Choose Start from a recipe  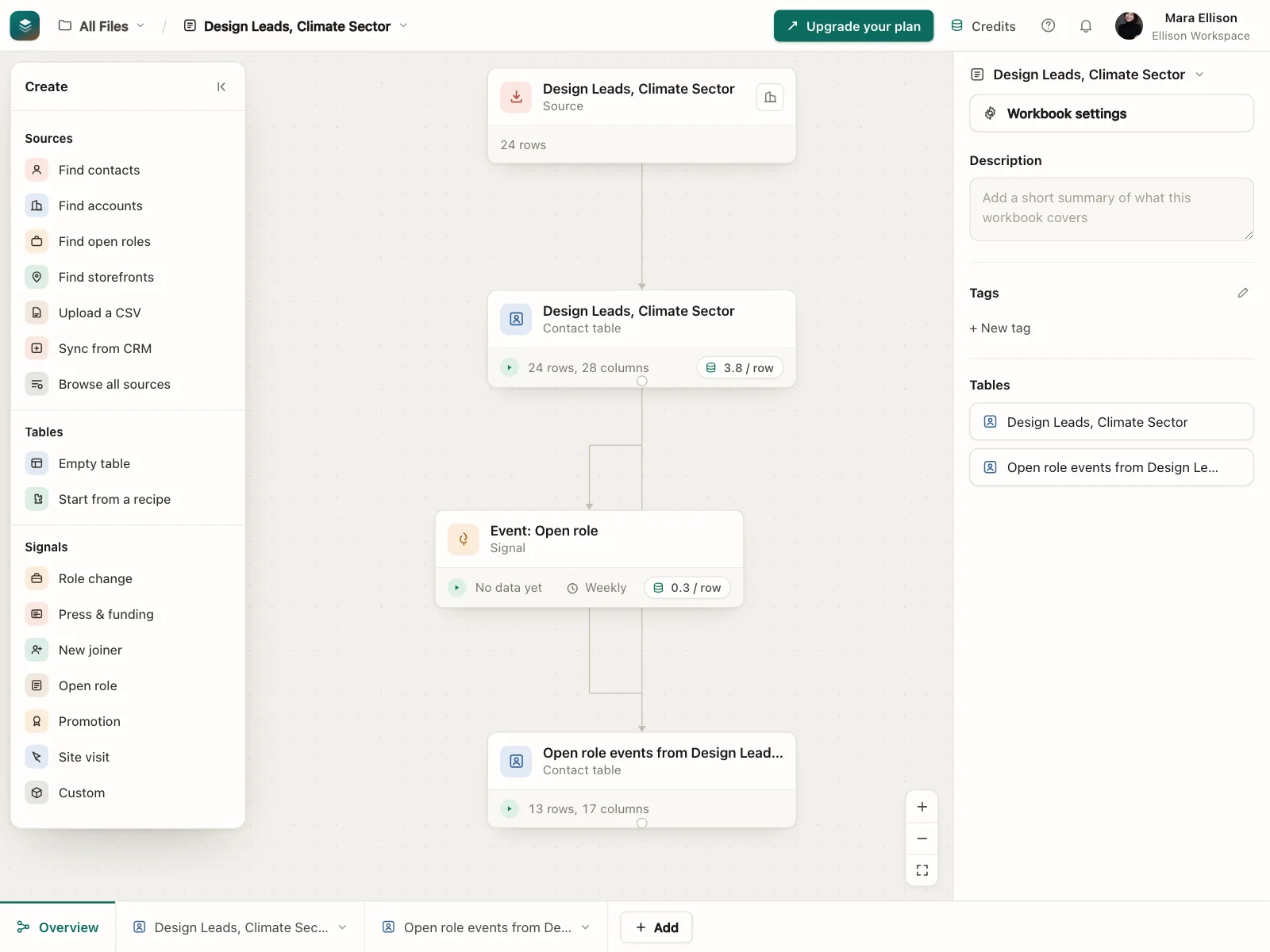(x=128, y=499)
